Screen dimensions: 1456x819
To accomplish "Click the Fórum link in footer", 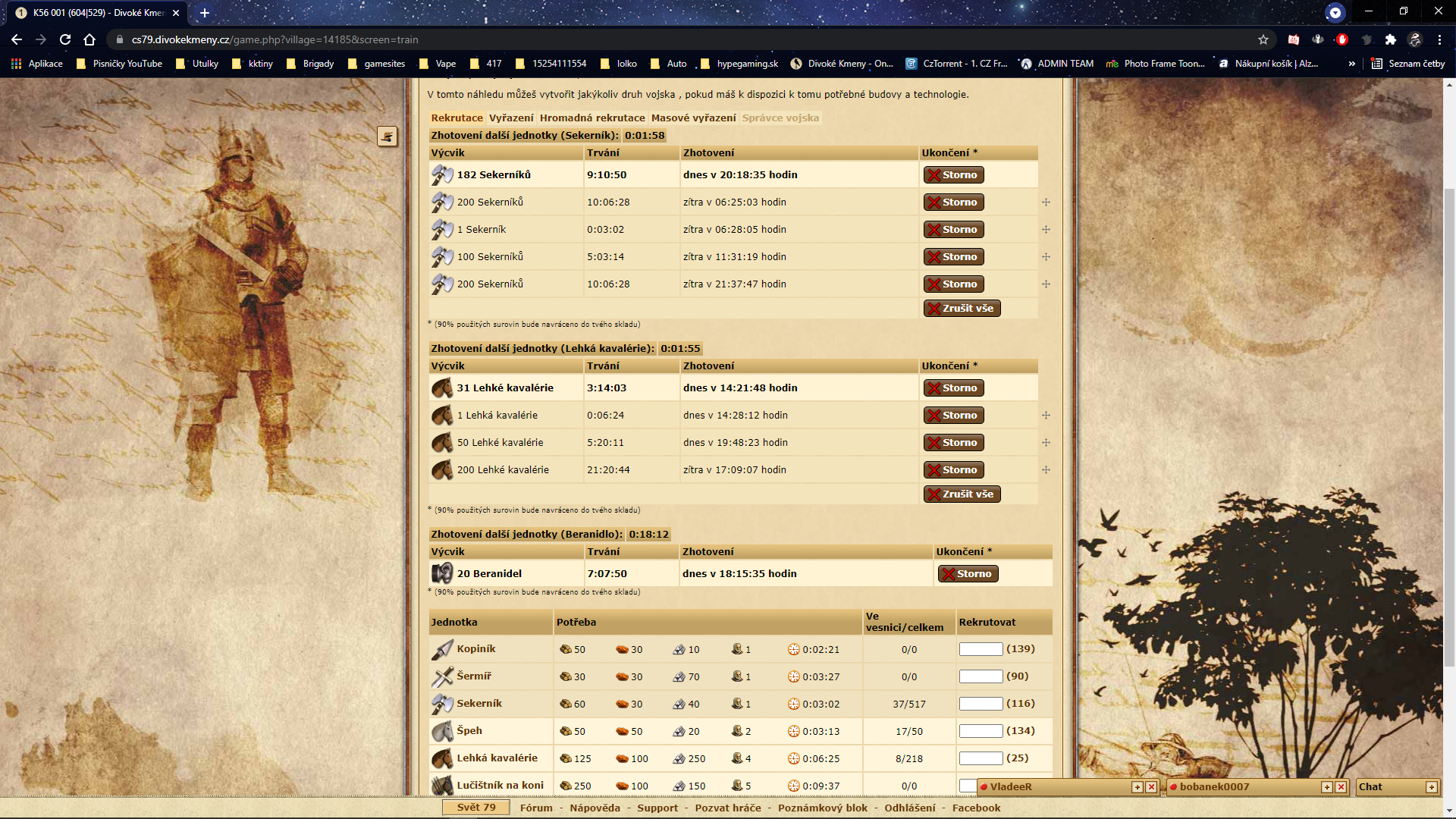I will (536, 808).
